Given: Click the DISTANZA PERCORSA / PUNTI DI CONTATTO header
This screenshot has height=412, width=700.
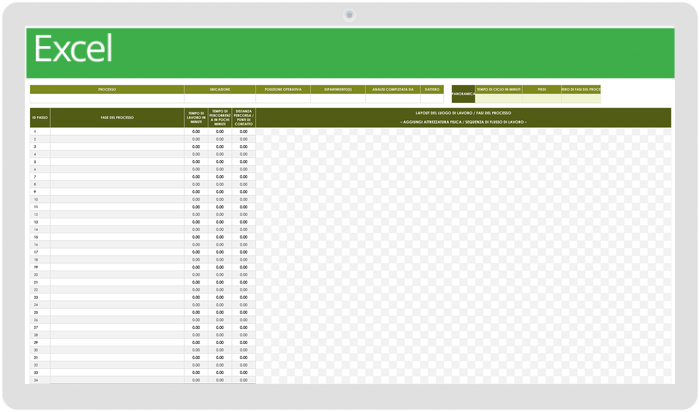Looking at the screenshot, I should point(244,117).
